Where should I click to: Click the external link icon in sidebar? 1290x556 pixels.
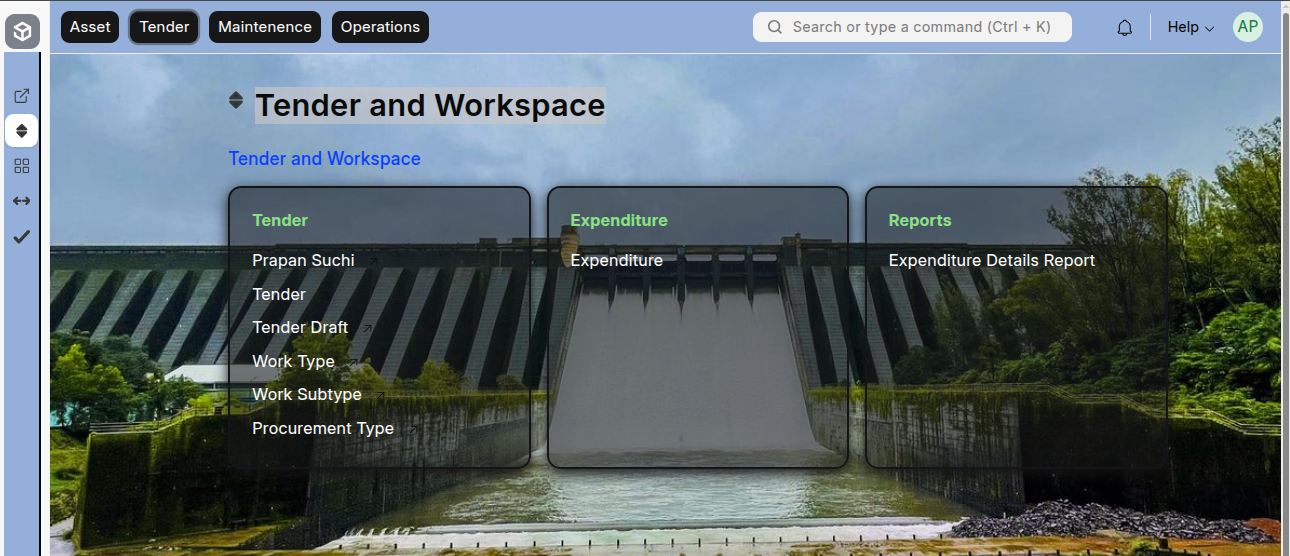pos(21,96)
